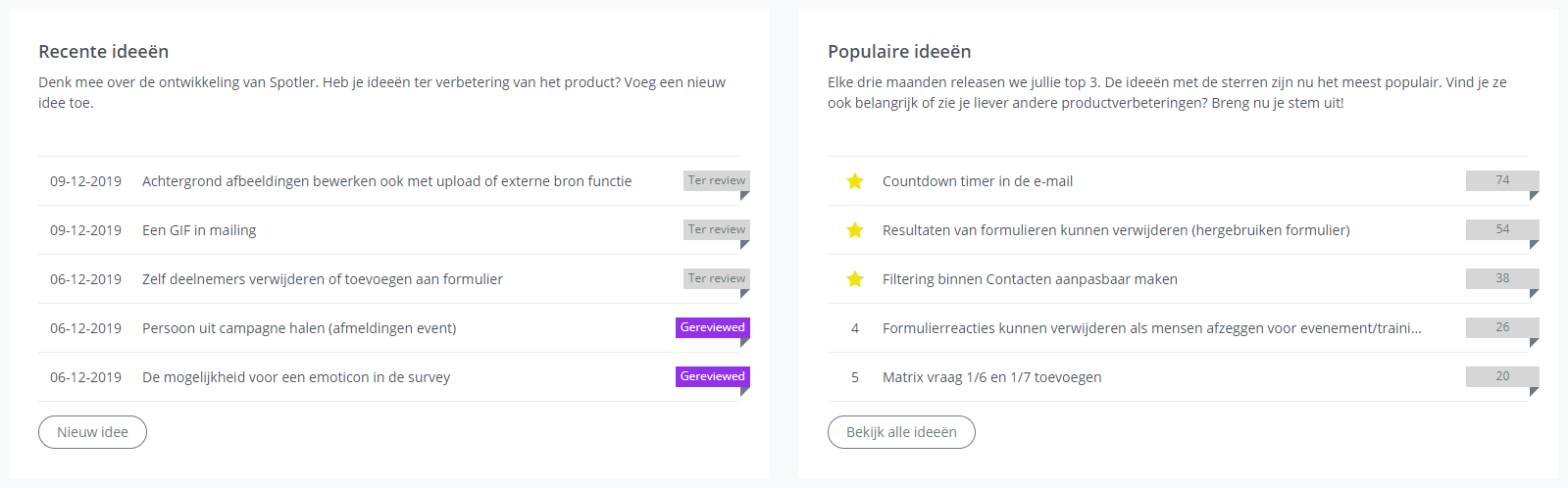Click the 54 votes badge
The height and width of the screenshot is (488, 1568).
pyautogui.click(x=1501, y=229)
